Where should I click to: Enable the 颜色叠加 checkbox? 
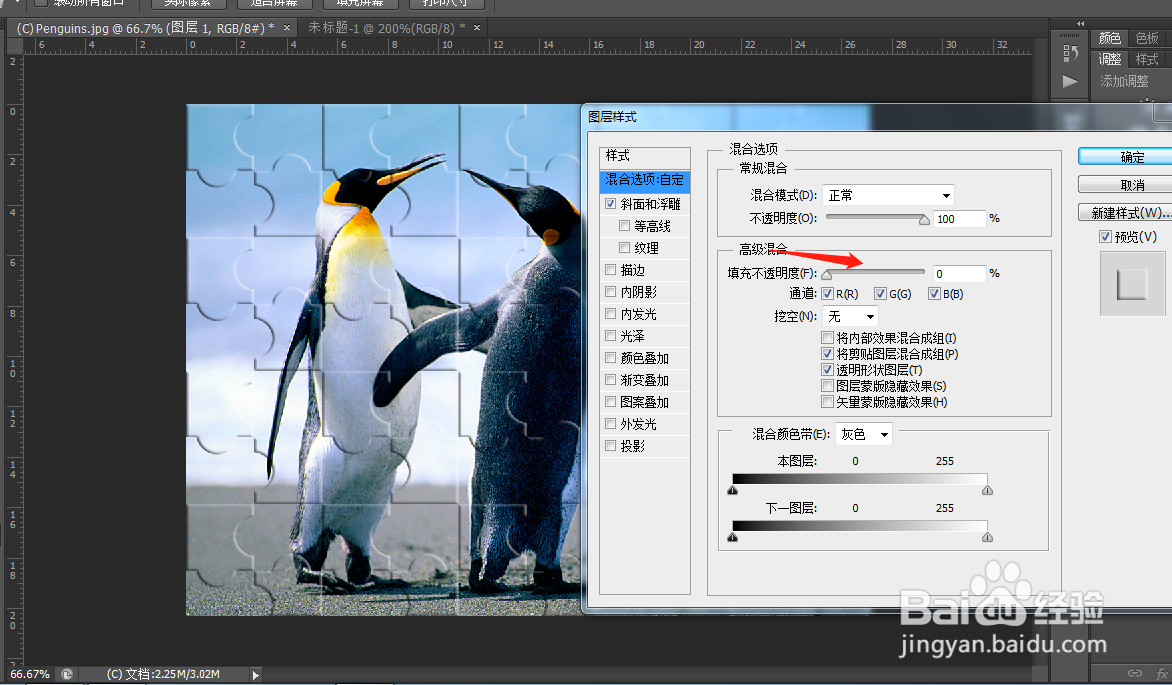[611, 357]
